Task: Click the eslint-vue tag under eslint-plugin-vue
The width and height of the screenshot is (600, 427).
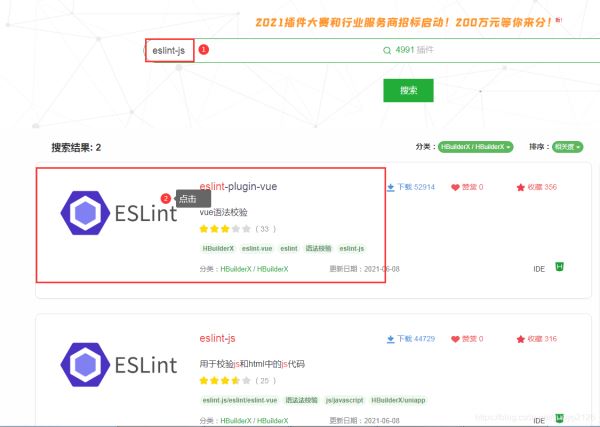Action: coord(257,248)
